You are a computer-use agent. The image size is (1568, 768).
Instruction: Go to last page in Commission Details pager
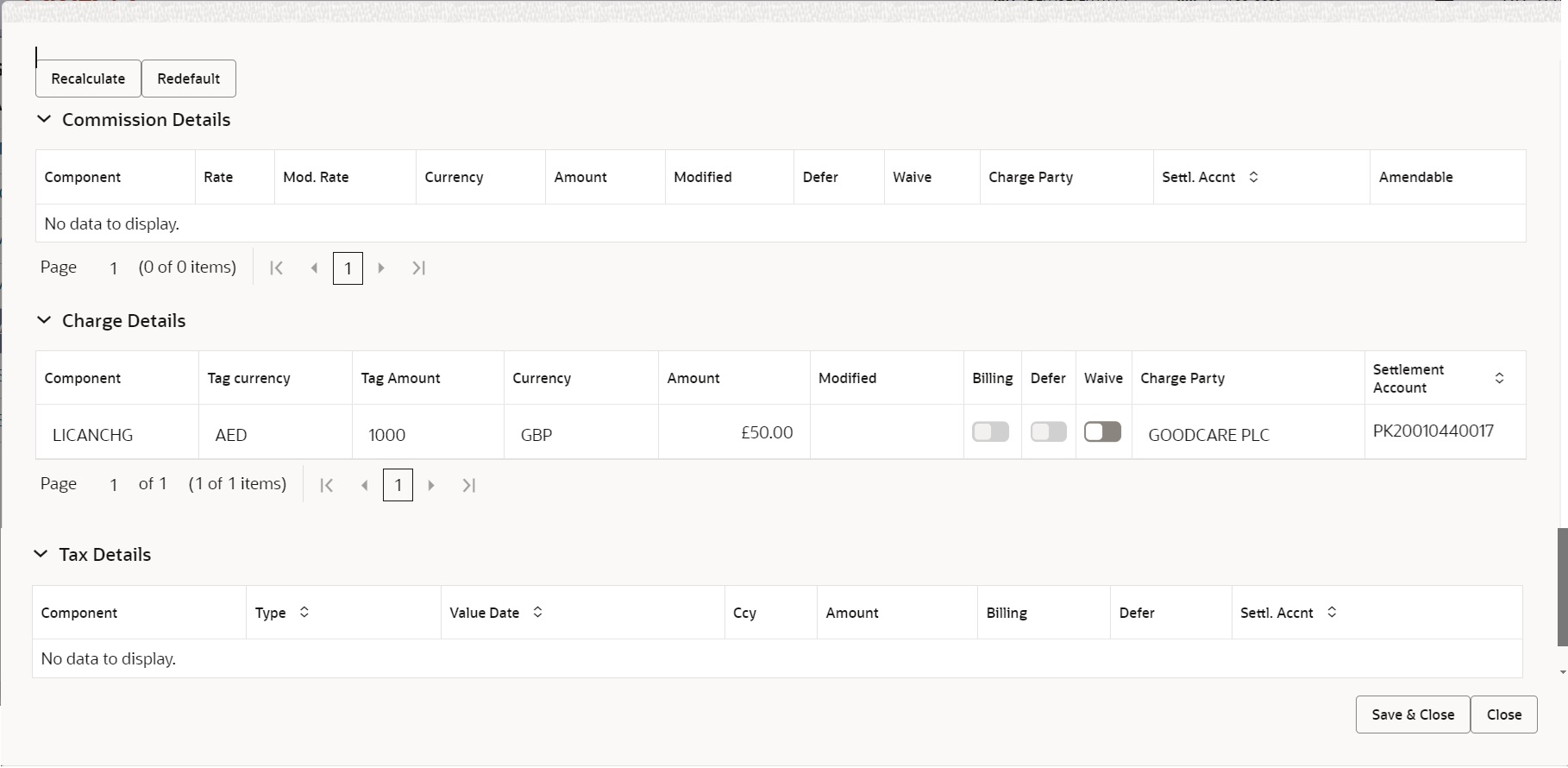(x=418, y=268)
